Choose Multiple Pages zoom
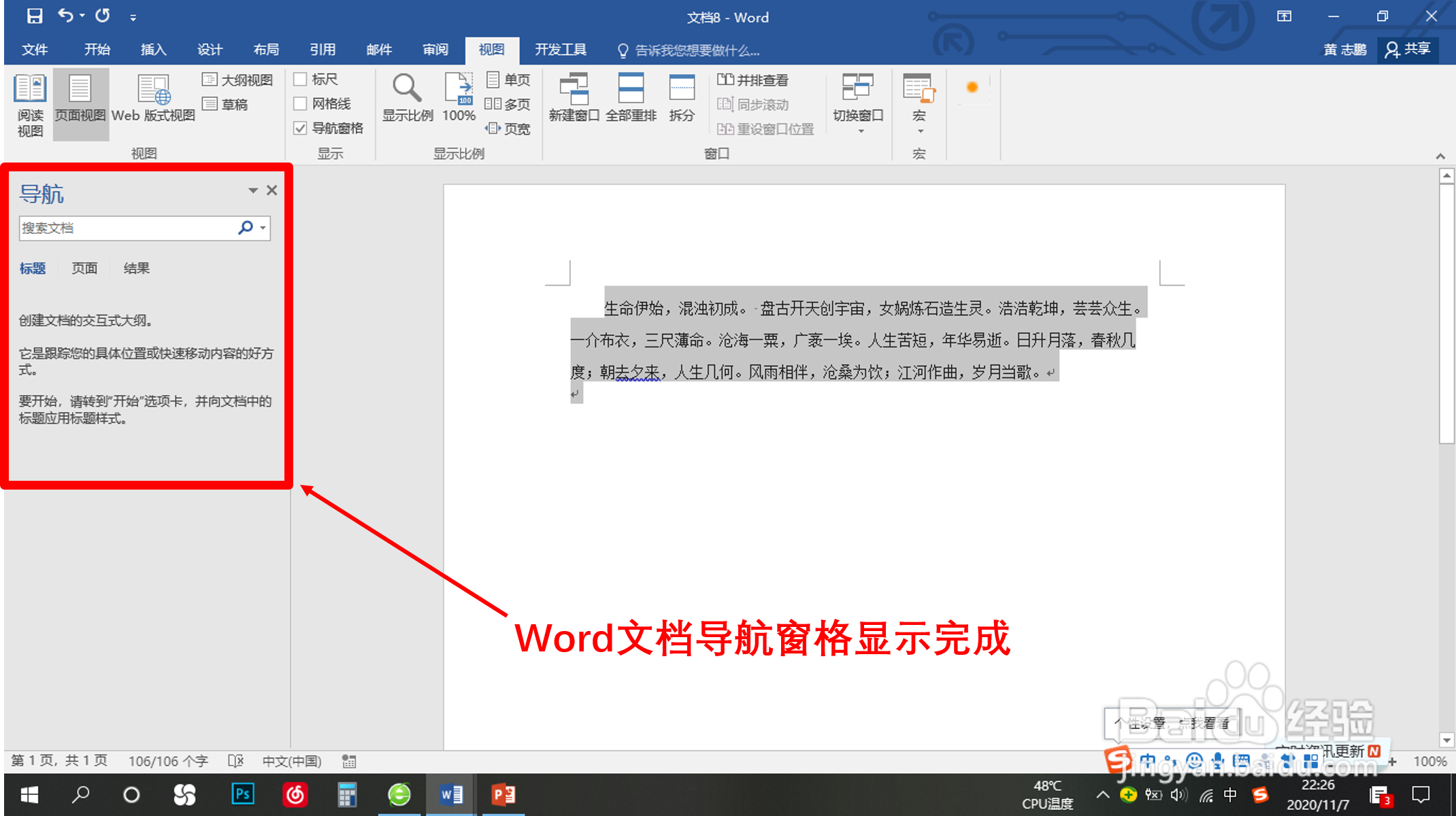1456x816 pixels. point(508,104)
